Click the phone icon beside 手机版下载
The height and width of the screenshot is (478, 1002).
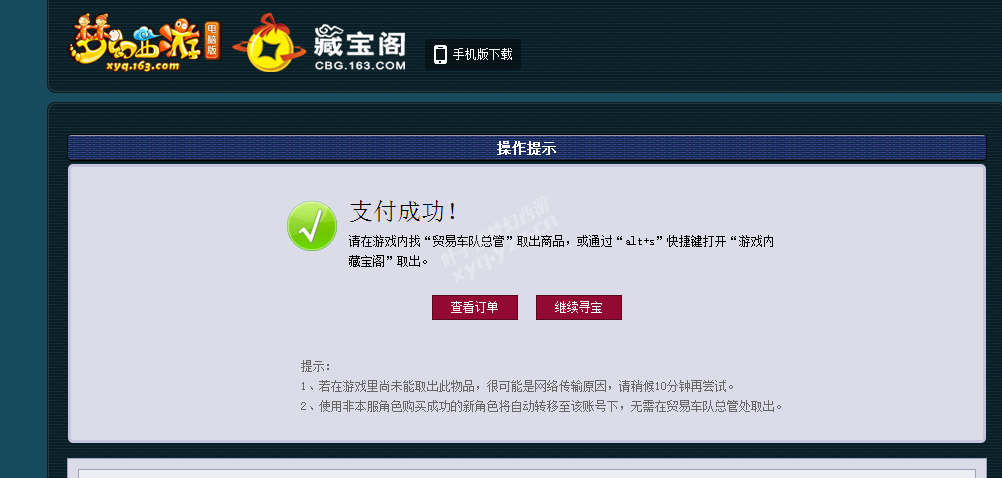[x=440, y=54]
